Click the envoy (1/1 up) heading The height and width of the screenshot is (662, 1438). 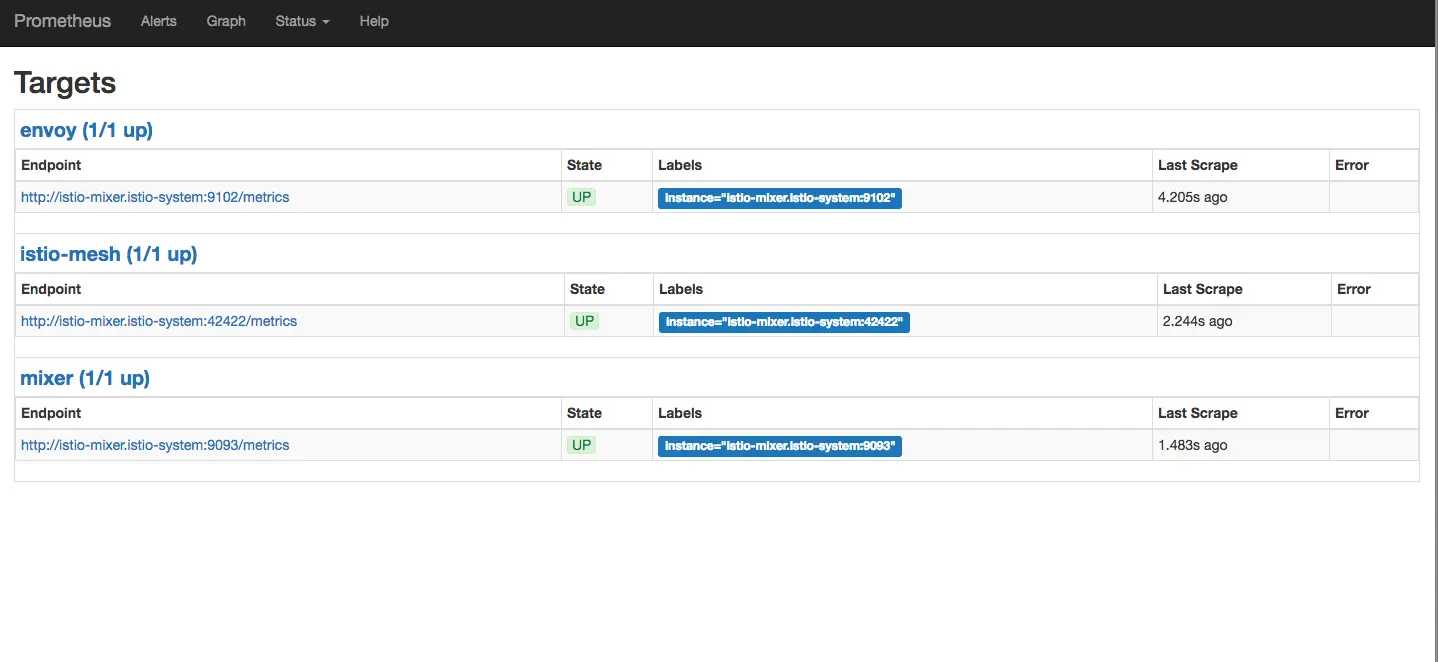click(x=86, y=130)
